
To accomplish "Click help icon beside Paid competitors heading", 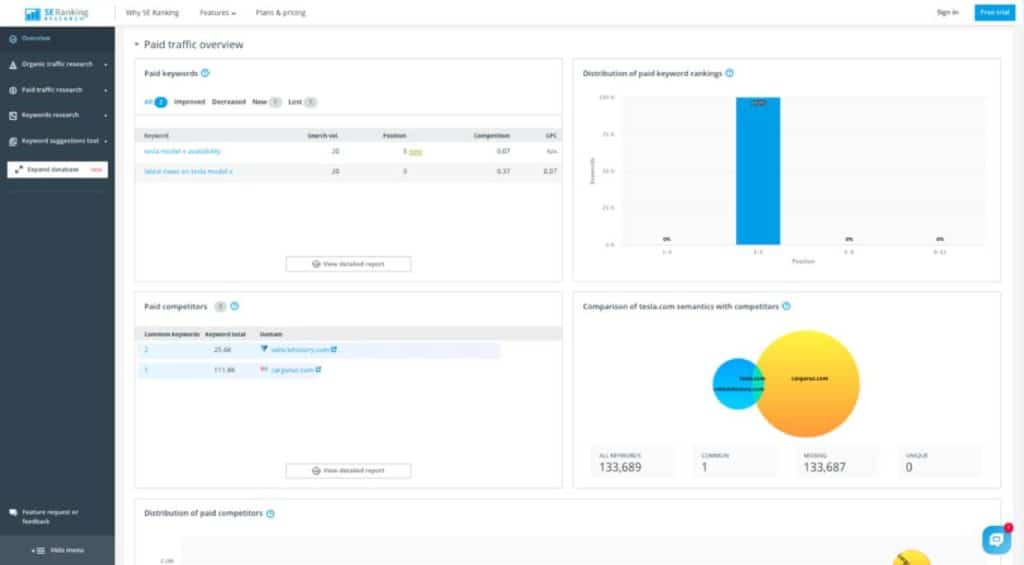I will coord(234,307).
